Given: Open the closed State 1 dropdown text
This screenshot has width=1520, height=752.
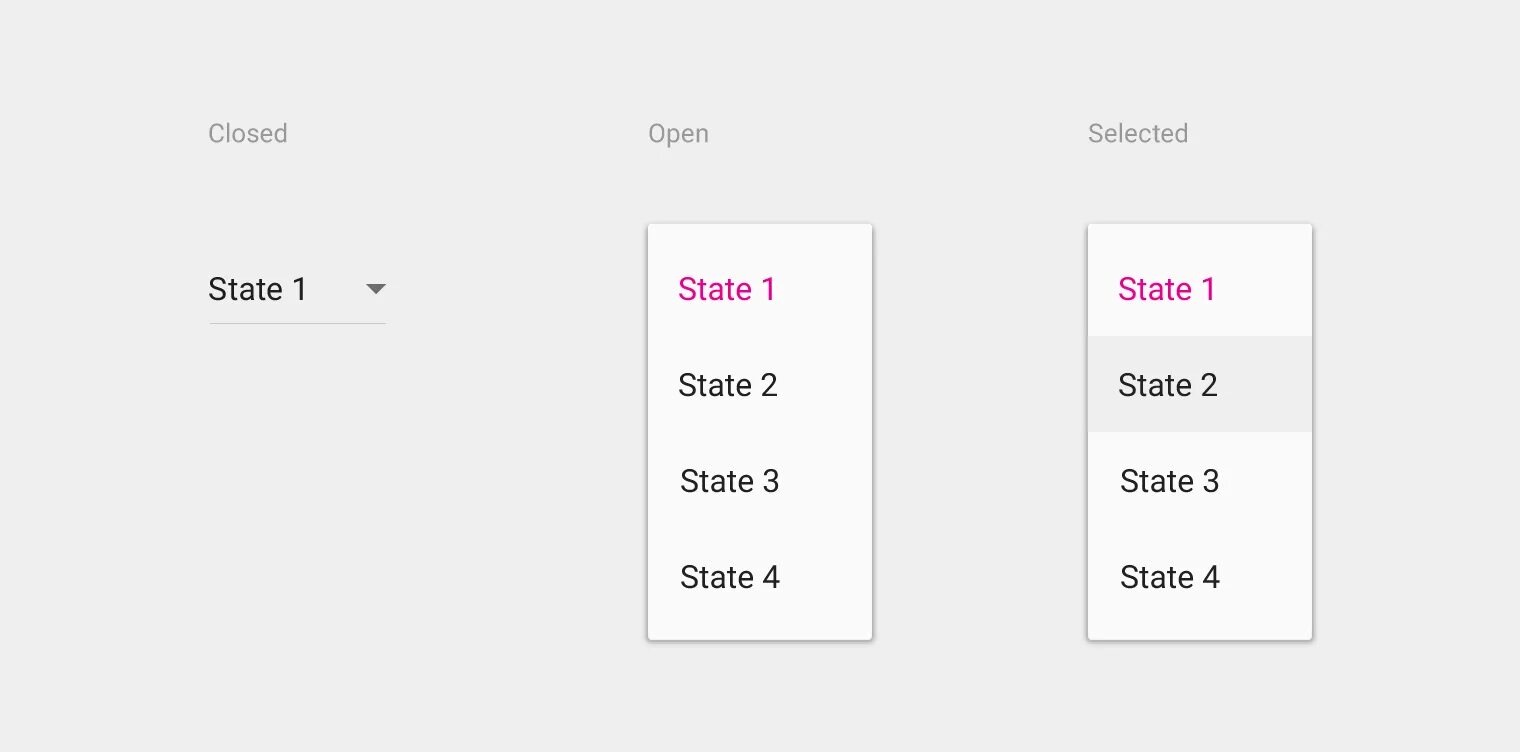Looking at the screenshot, I should click(x=258, y=290).
